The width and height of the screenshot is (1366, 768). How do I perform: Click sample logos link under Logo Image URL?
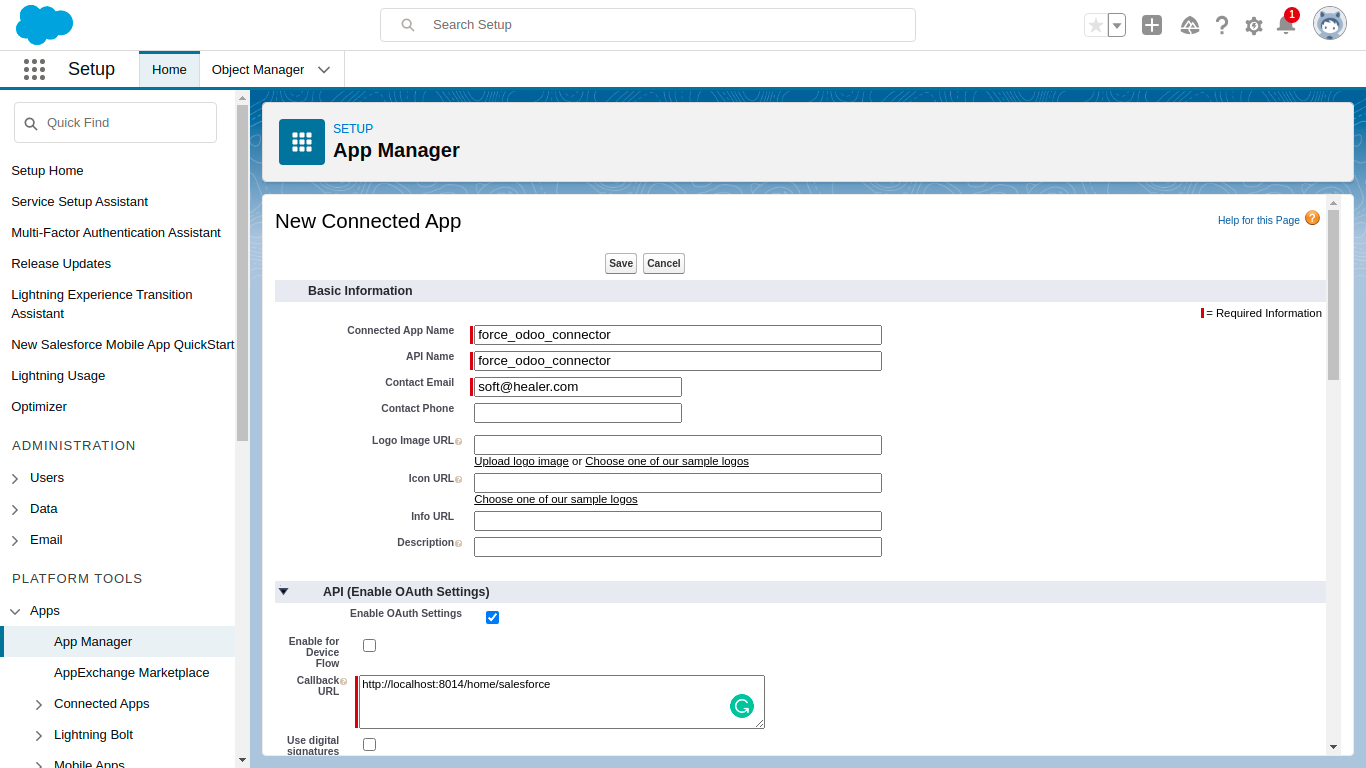[x=667, y=461]
